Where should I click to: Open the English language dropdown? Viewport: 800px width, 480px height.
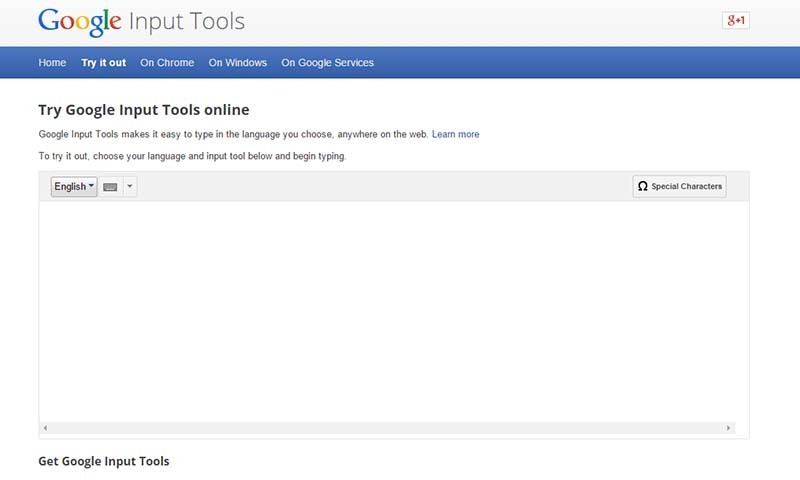coord(74,187)
